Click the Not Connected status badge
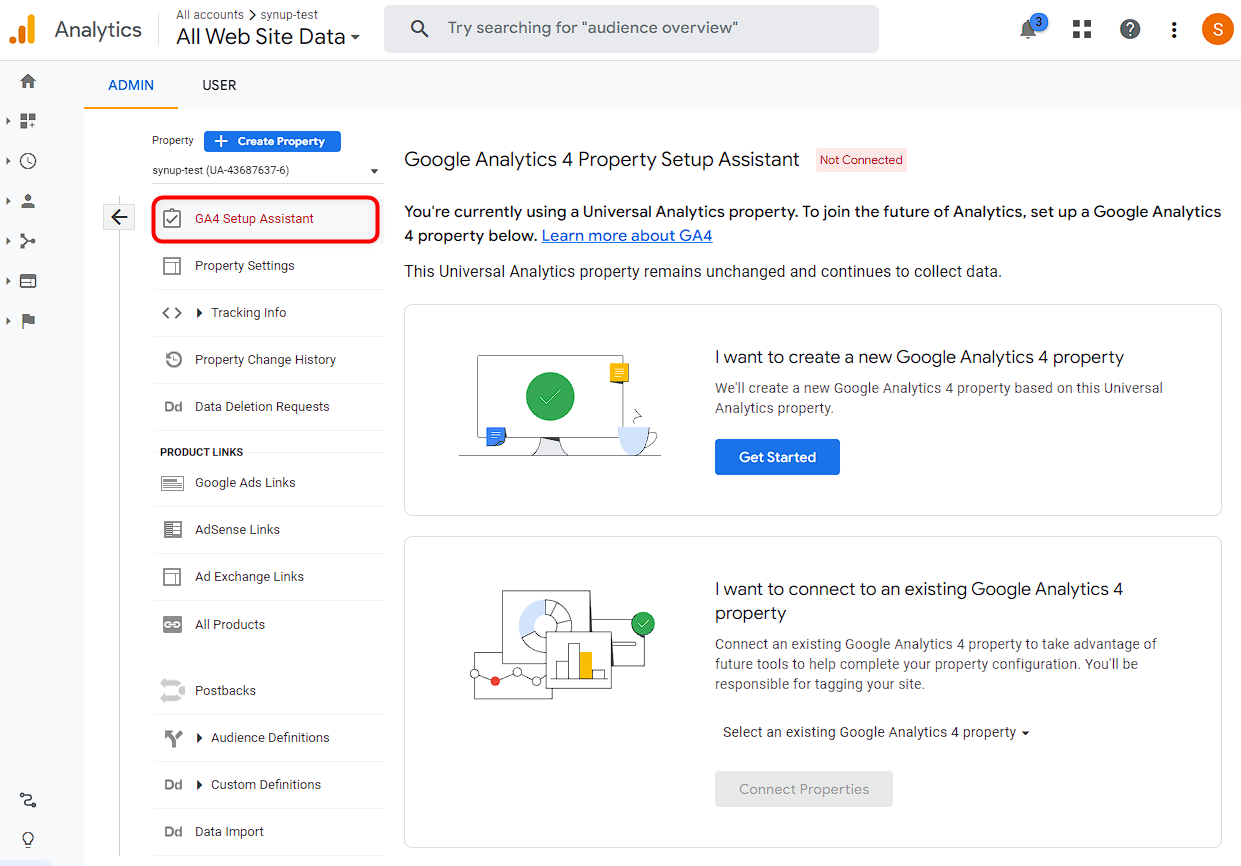The width and height of the screenshot is (1241, 866). (x=861, y=160)
